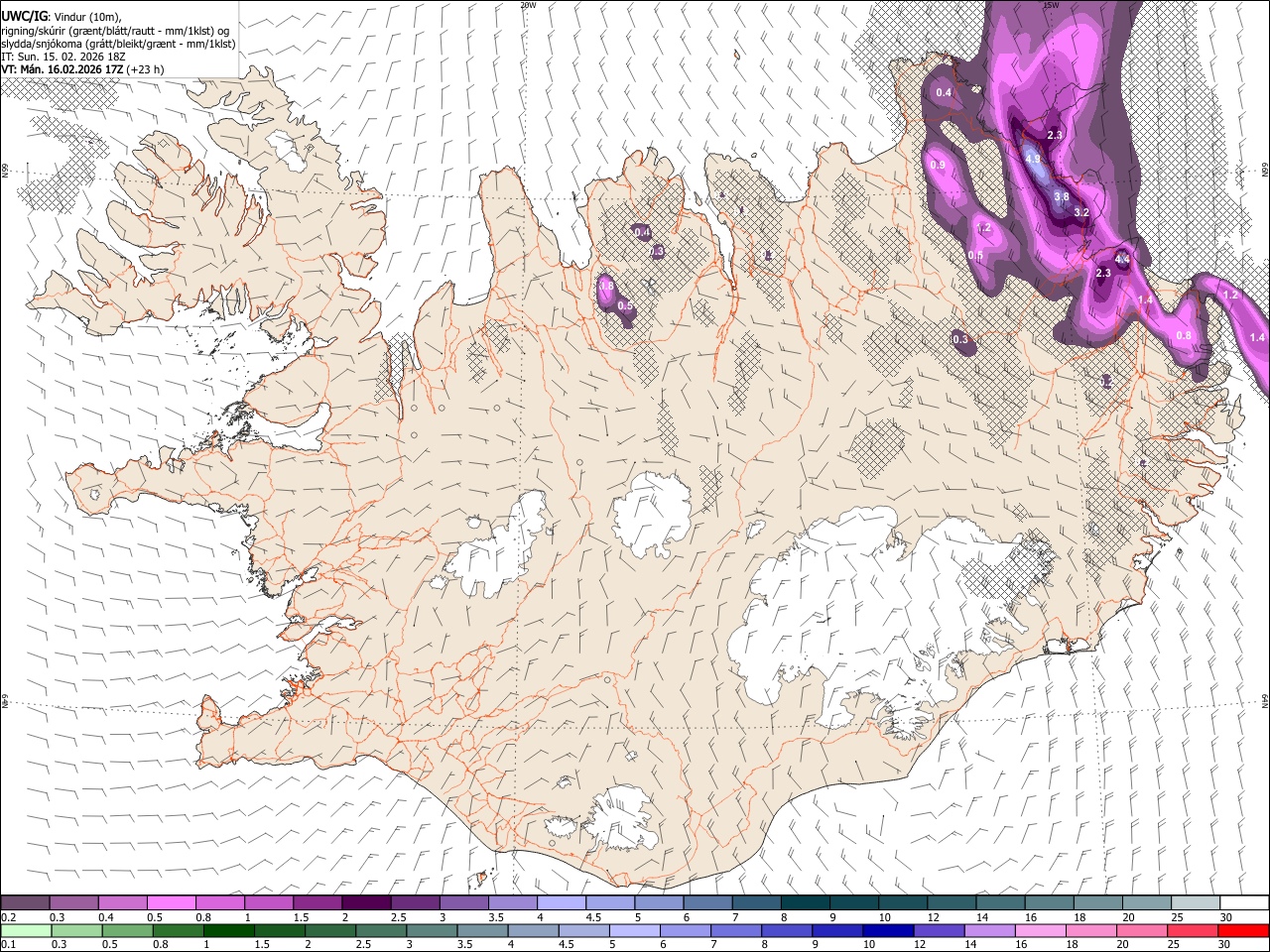Click the deep blue 10–12 rain legend swatch
Image resolution: width=1270 pixels, height=952 pixels.
887,931
